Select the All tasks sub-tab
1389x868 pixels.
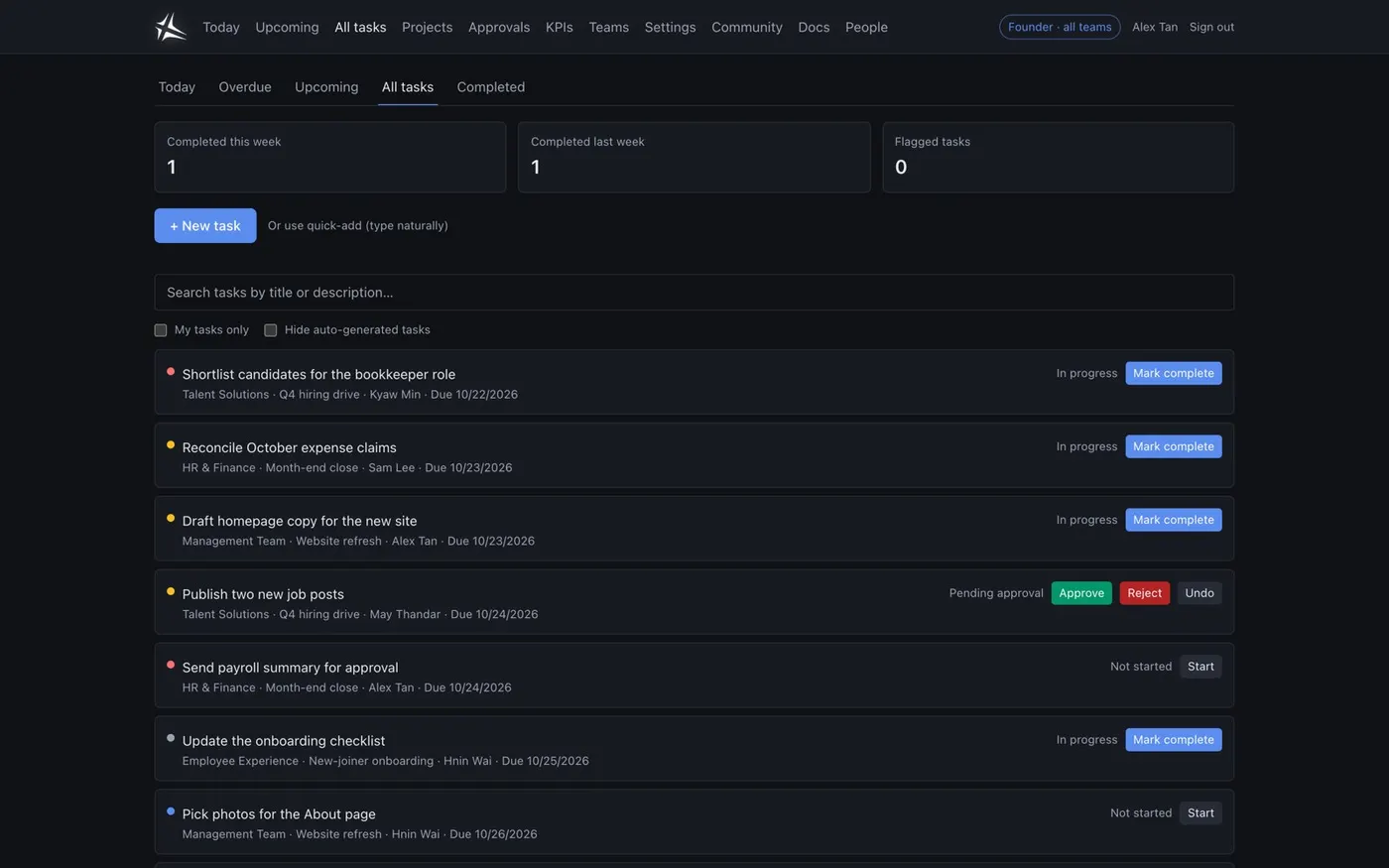coord(408,87)
